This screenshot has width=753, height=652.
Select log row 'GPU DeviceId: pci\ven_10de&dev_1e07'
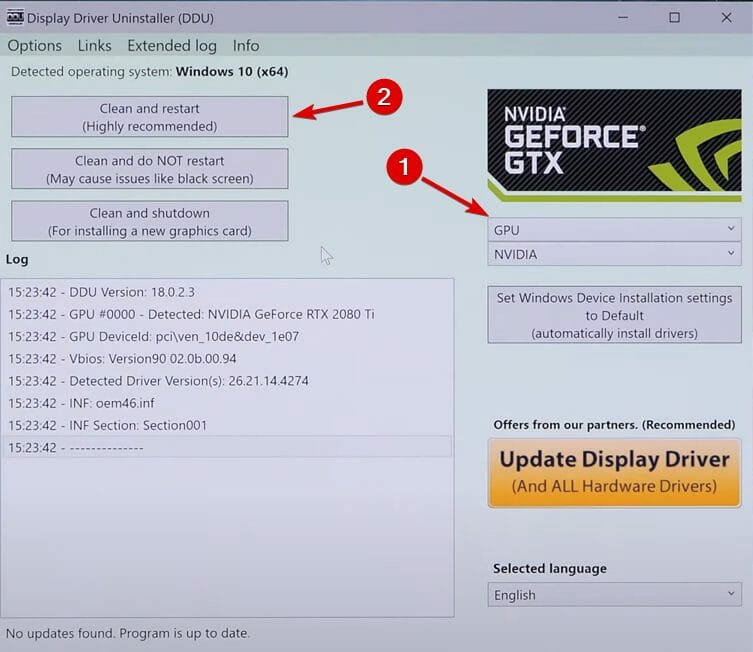coord(227,336)
